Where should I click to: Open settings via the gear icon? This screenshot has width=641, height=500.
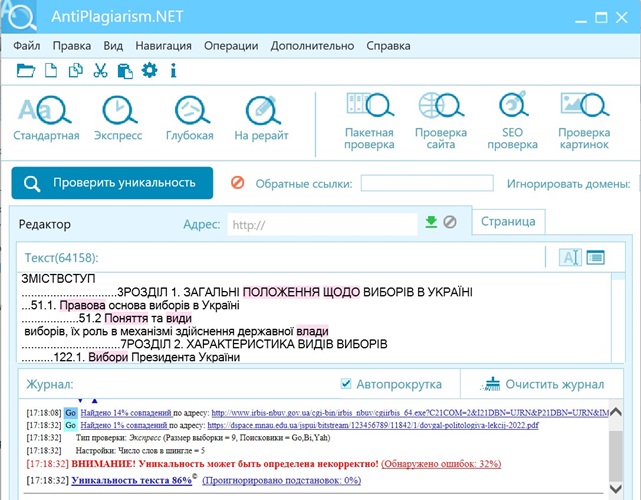pyautogui.click(x=149, y=70)
